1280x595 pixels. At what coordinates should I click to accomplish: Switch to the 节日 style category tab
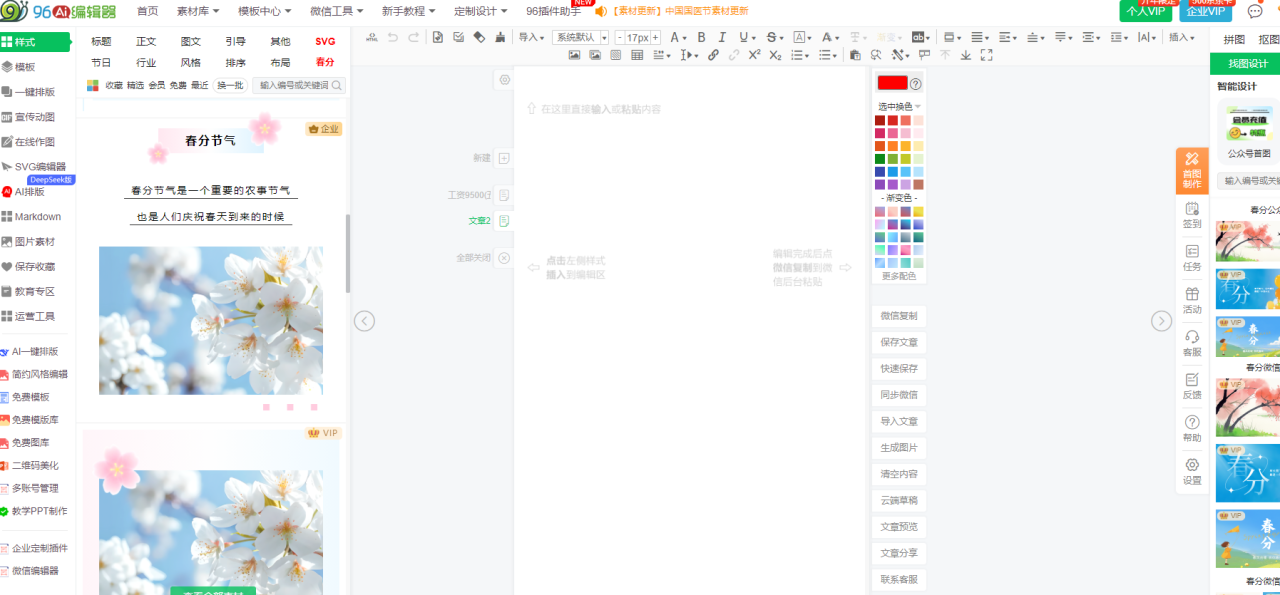coord(102,62)
